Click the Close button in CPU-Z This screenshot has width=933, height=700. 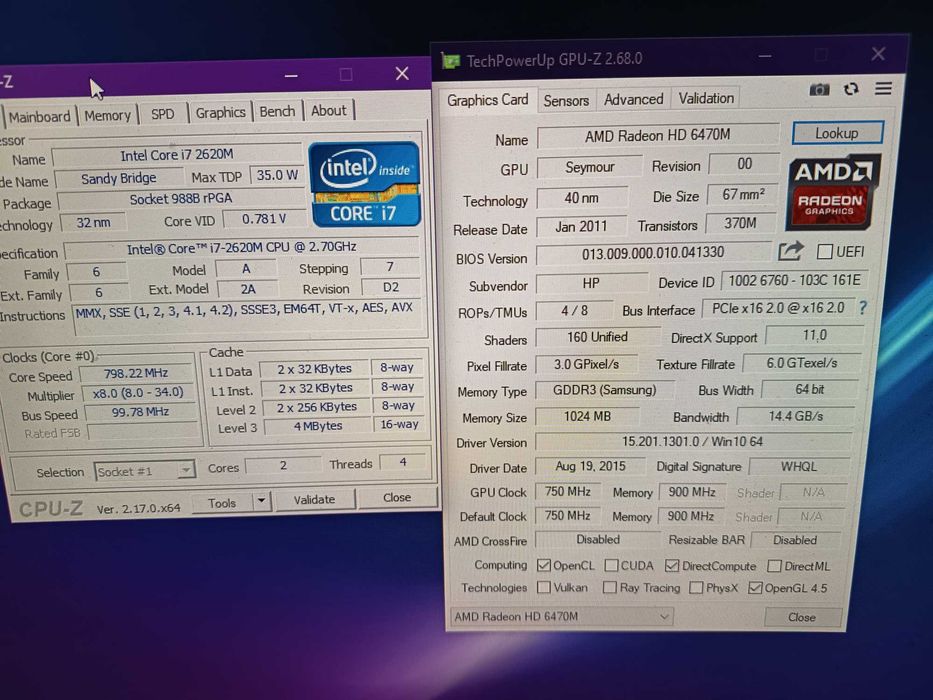(397, 497)
